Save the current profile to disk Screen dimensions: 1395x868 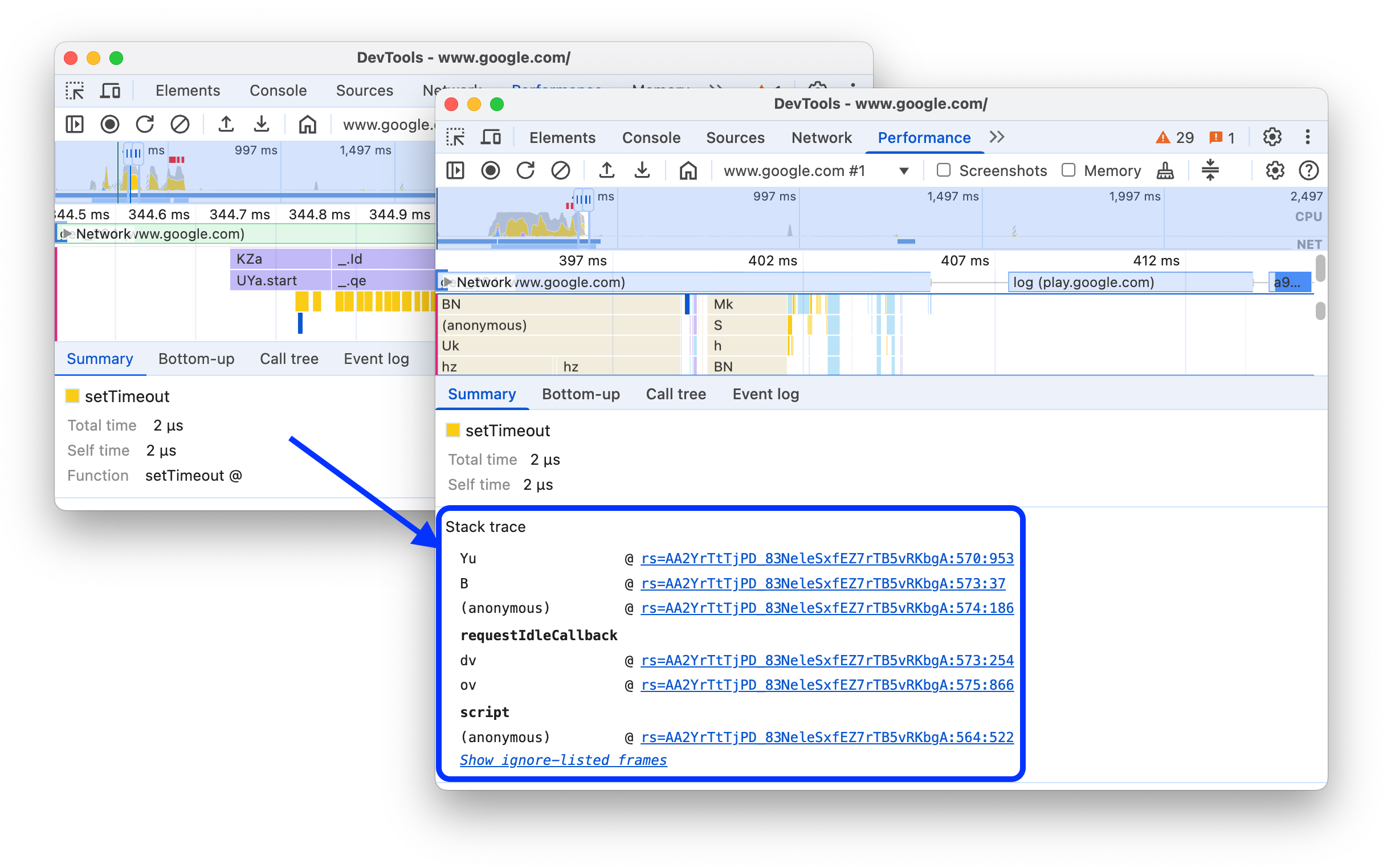pos(642,170)
